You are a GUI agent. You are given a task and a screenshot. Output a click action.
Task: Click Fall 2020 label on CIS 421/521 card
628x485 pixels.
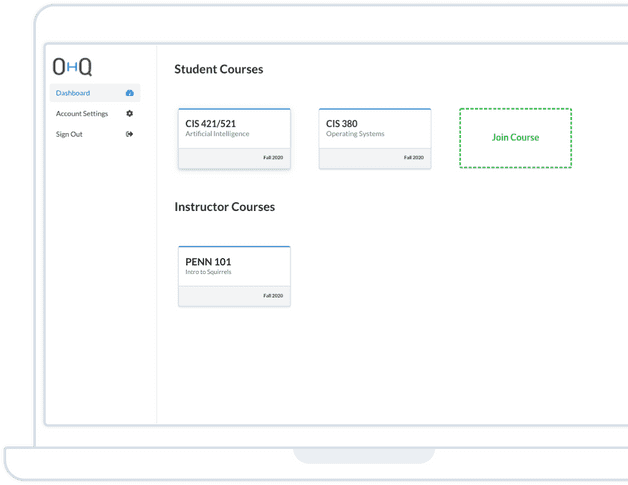coord(273,158)
